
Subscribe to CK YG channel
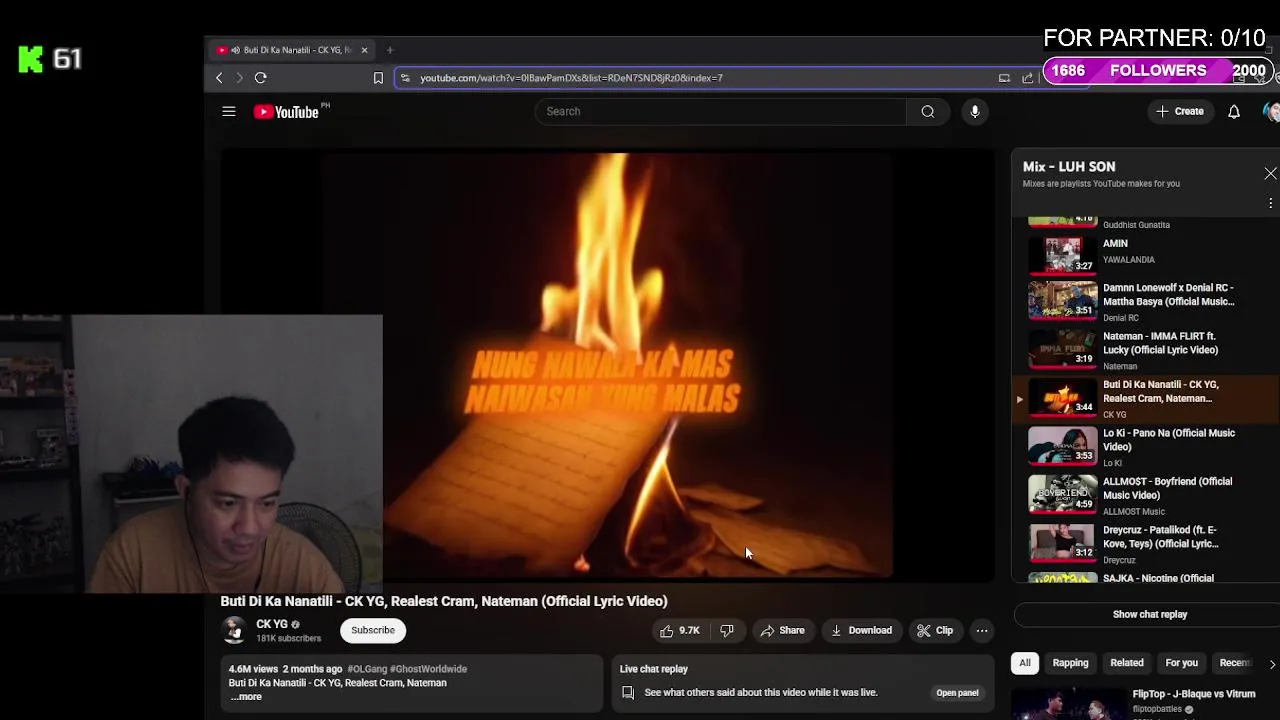pyautogui.click(x=373, y=631)
